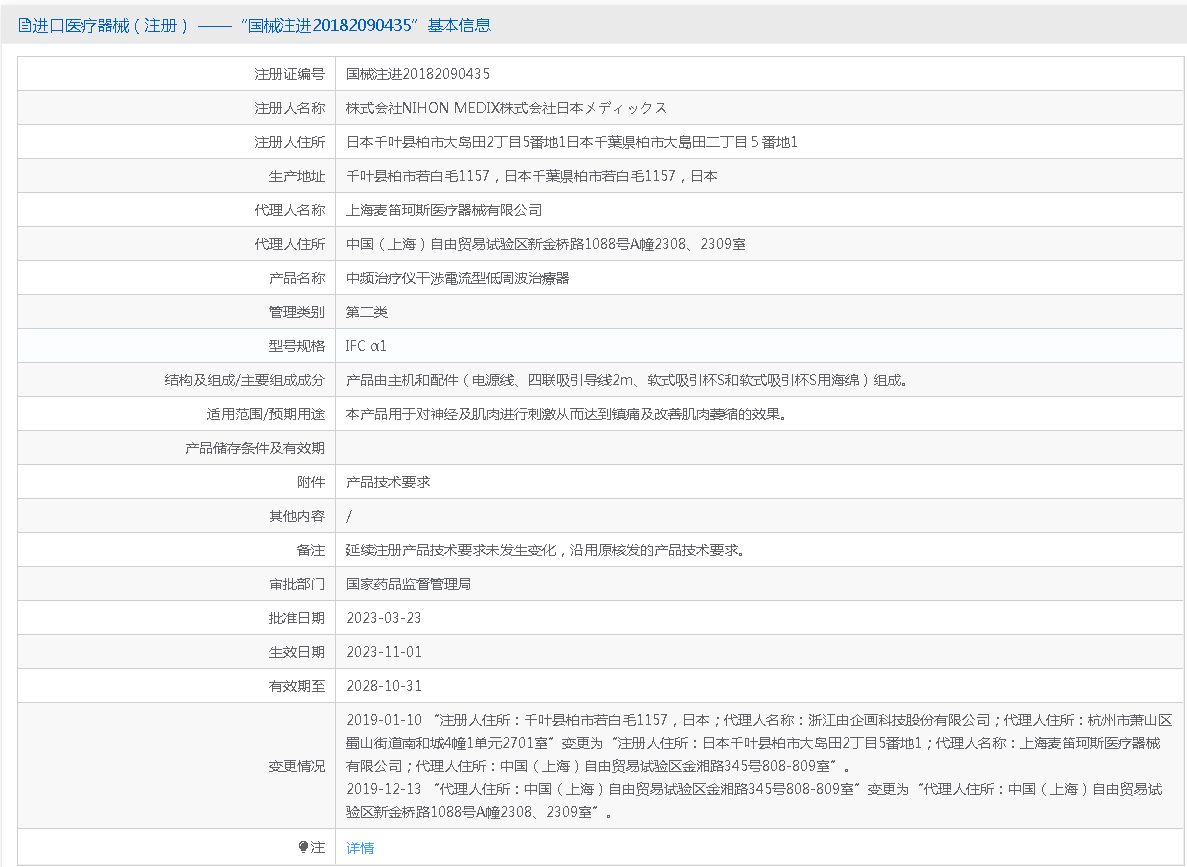Click the registrant name NIHON MEDIX value
This screenshot has width=1187, height=867.
coord(506,108)
